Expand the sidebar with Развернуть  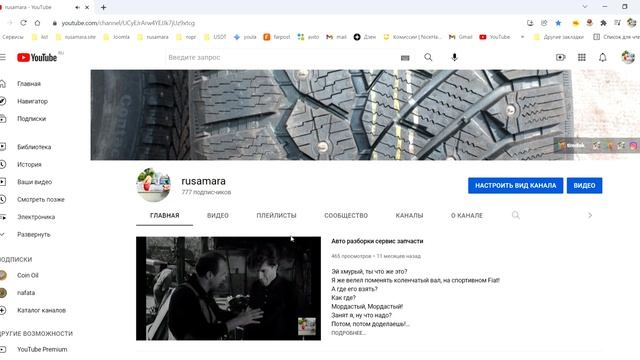33,235
